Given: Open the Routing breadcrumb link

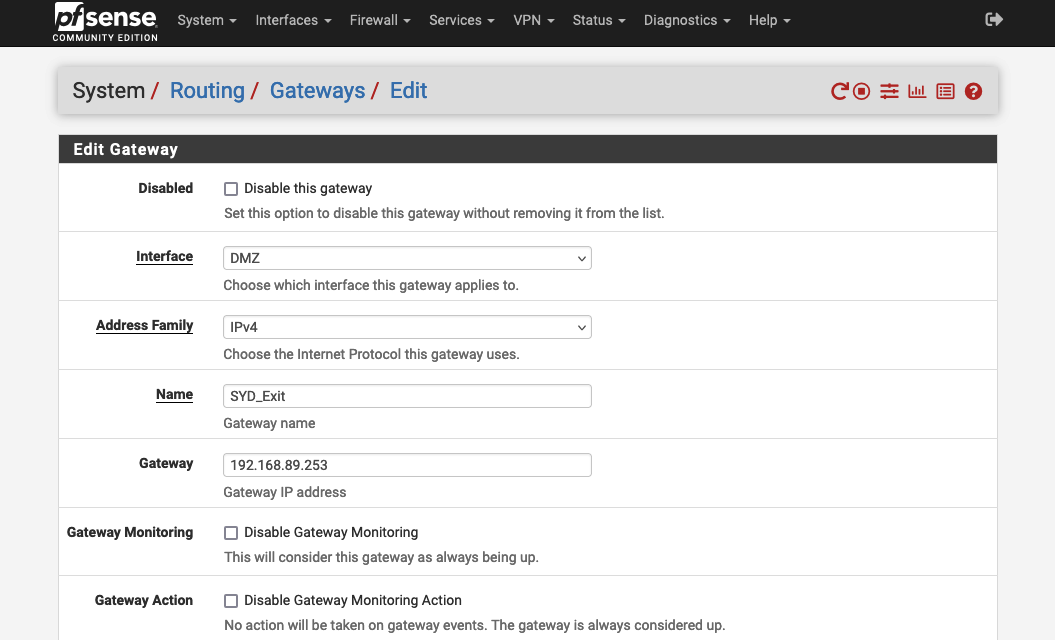Looking at the screenshot, I should [x=207, y=90].
